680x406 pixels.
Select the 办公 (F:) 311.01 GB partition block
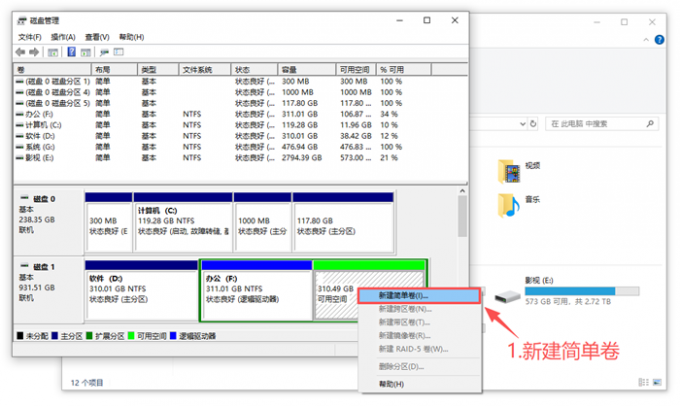tap(257, 290)
